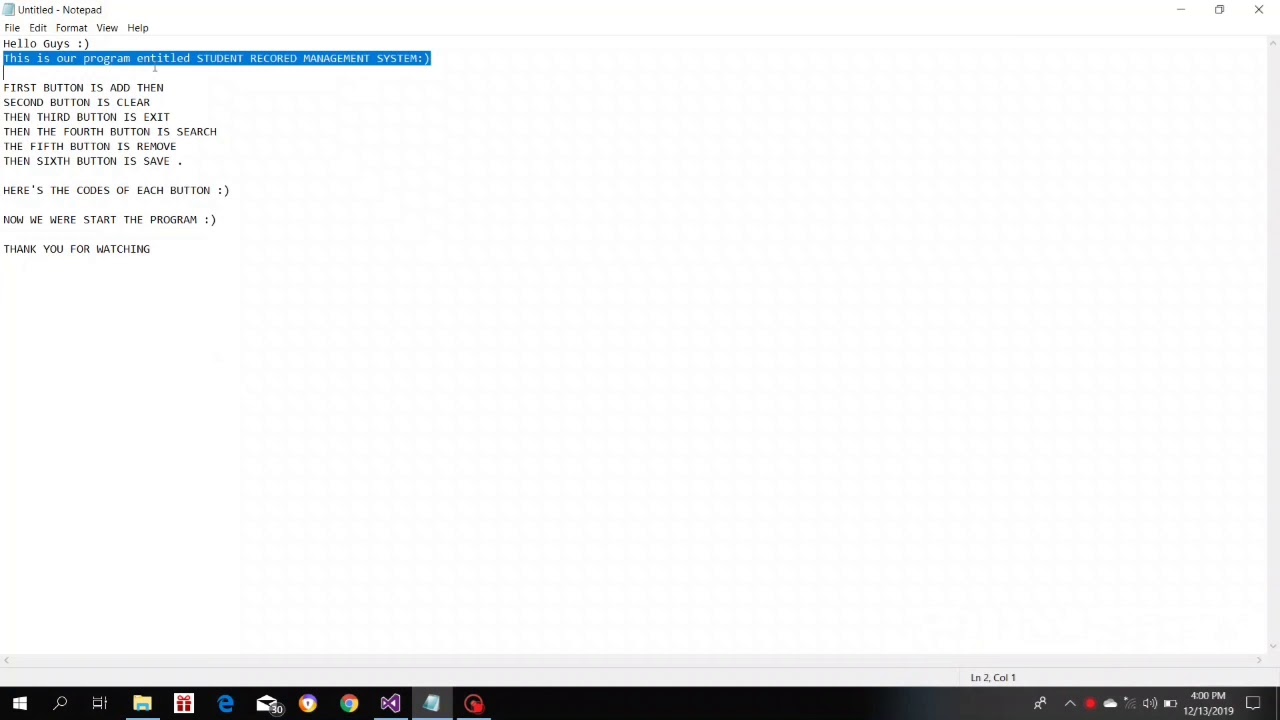
Task: Open the Action Center notifications icon
Action: pyautogui.click(x=1253, y=704)
